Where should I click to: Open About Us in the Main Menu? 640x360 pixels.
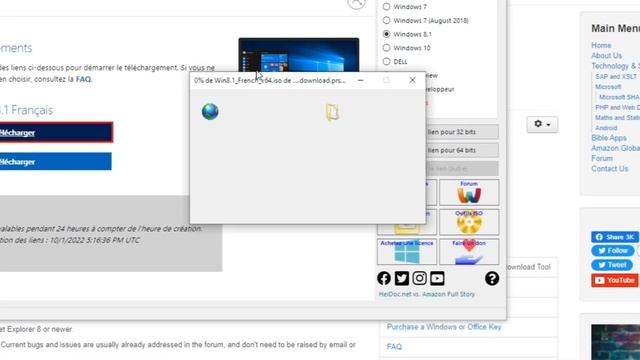point(607,56)
